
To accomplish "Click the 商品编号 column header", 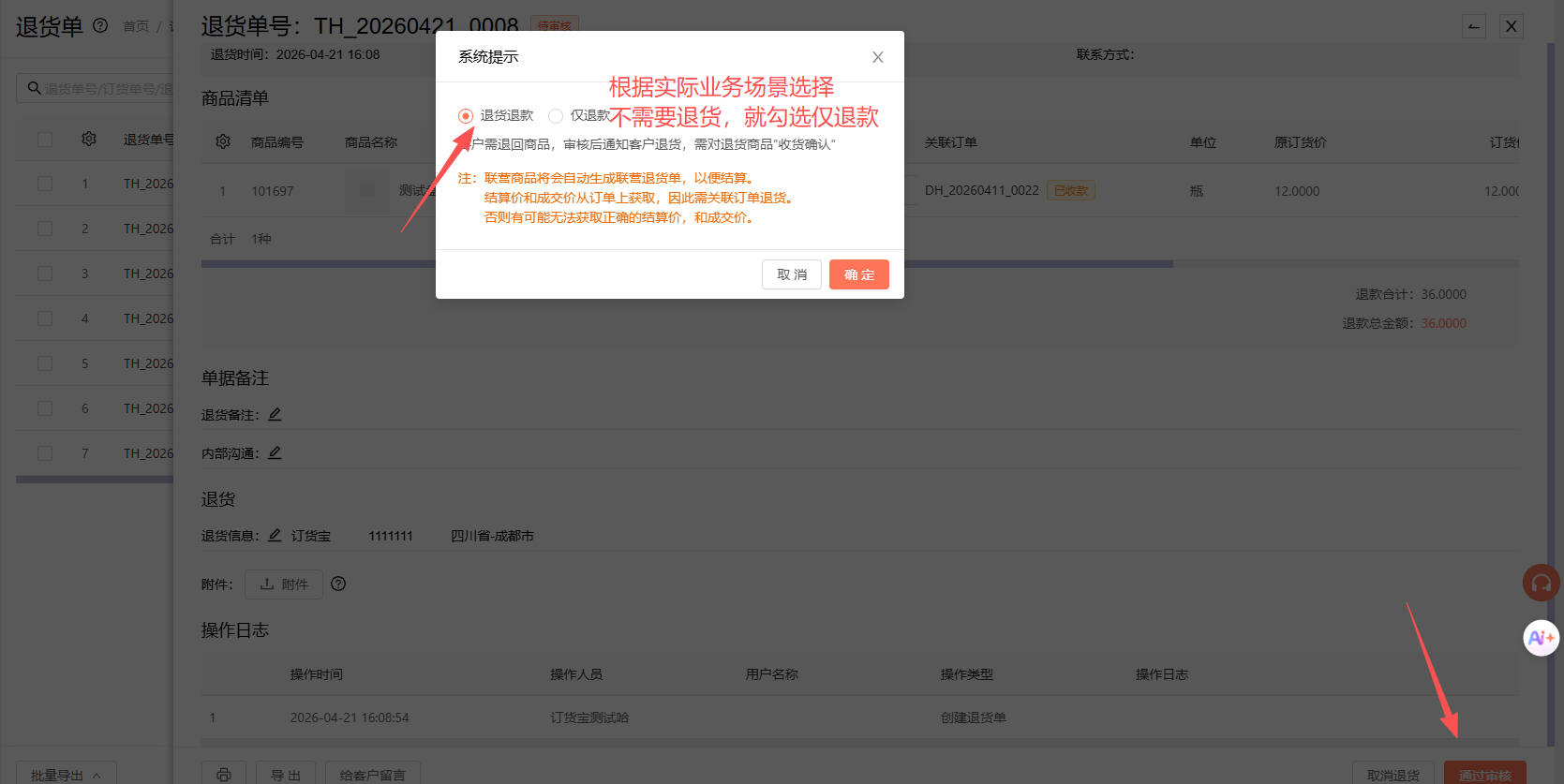I will [x=277, y=142].
